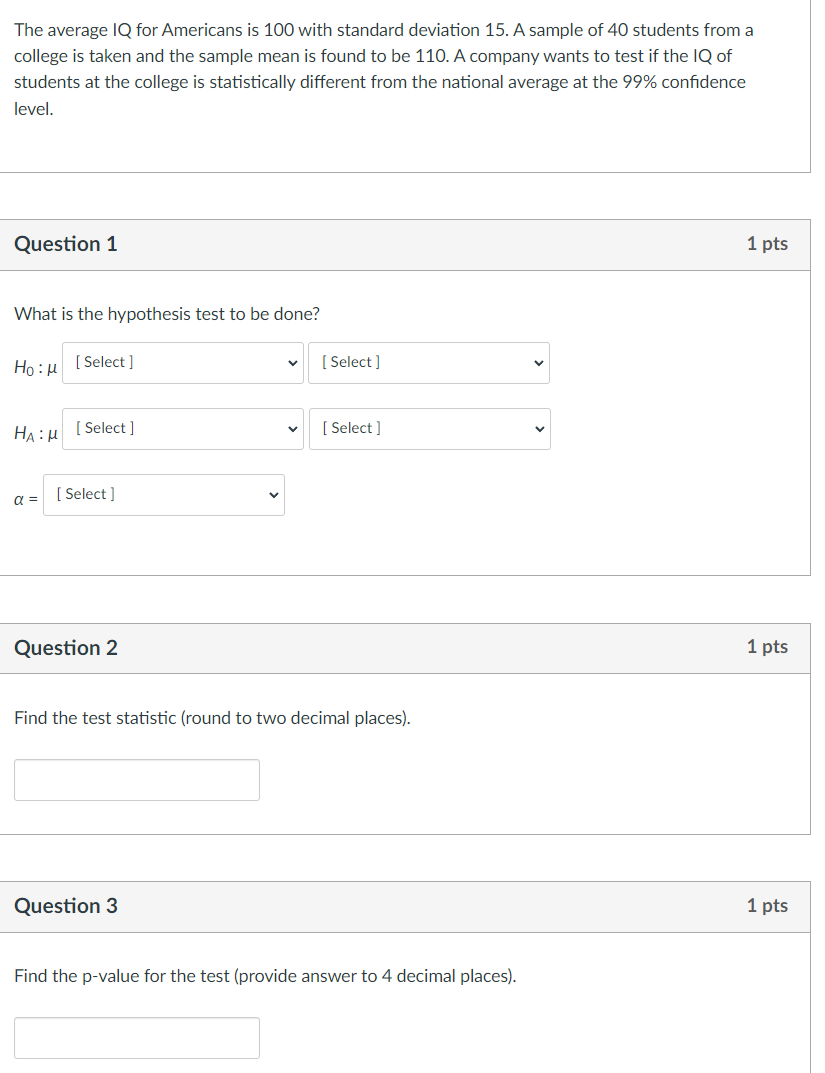Click the 1 pts label of Question 1
Image resolution: width=825 pixels, height=1073 pixels.
(767, 244)
